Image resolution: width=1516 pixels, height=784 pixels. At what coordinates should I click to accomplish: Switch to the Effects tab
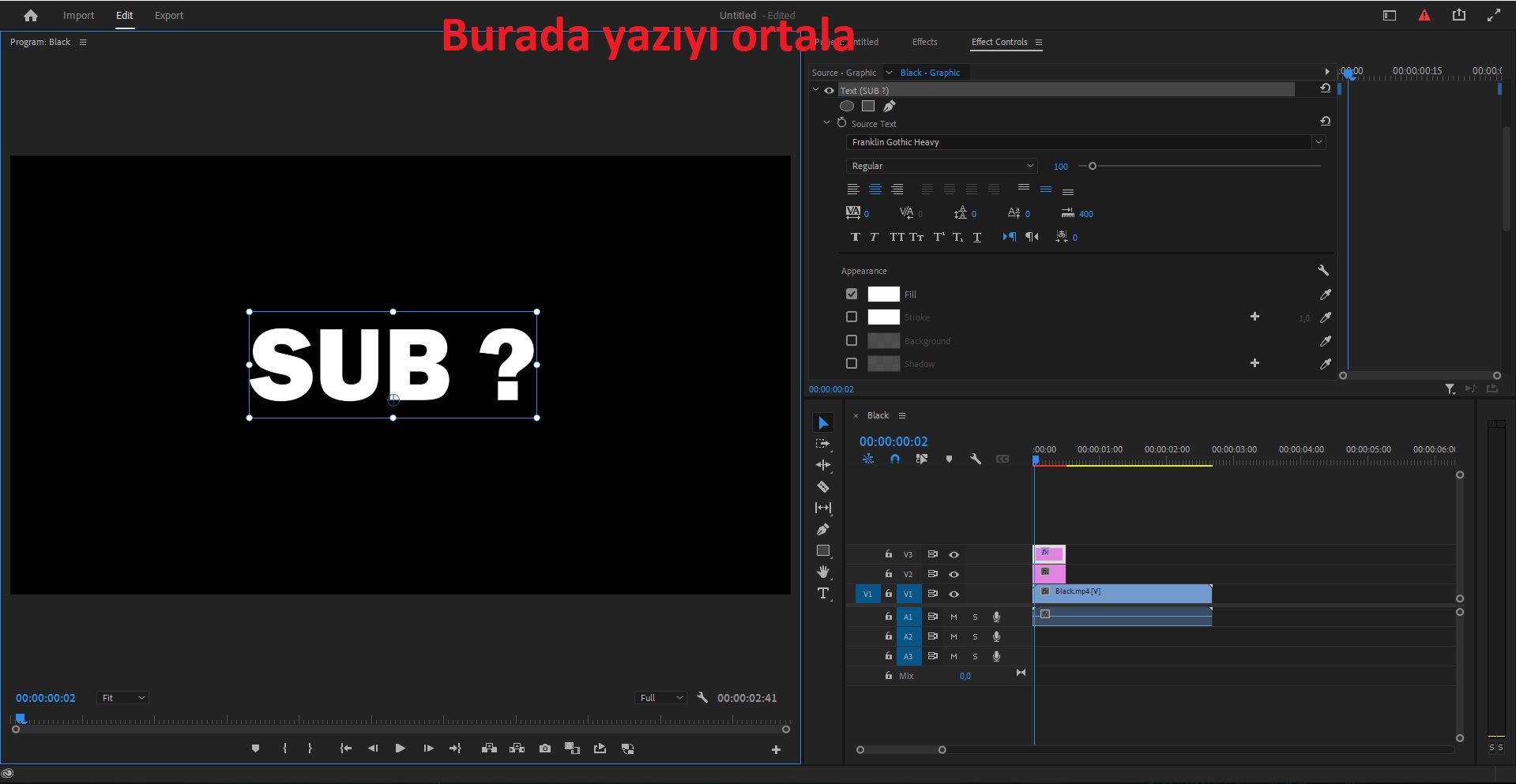pos(924,42)
